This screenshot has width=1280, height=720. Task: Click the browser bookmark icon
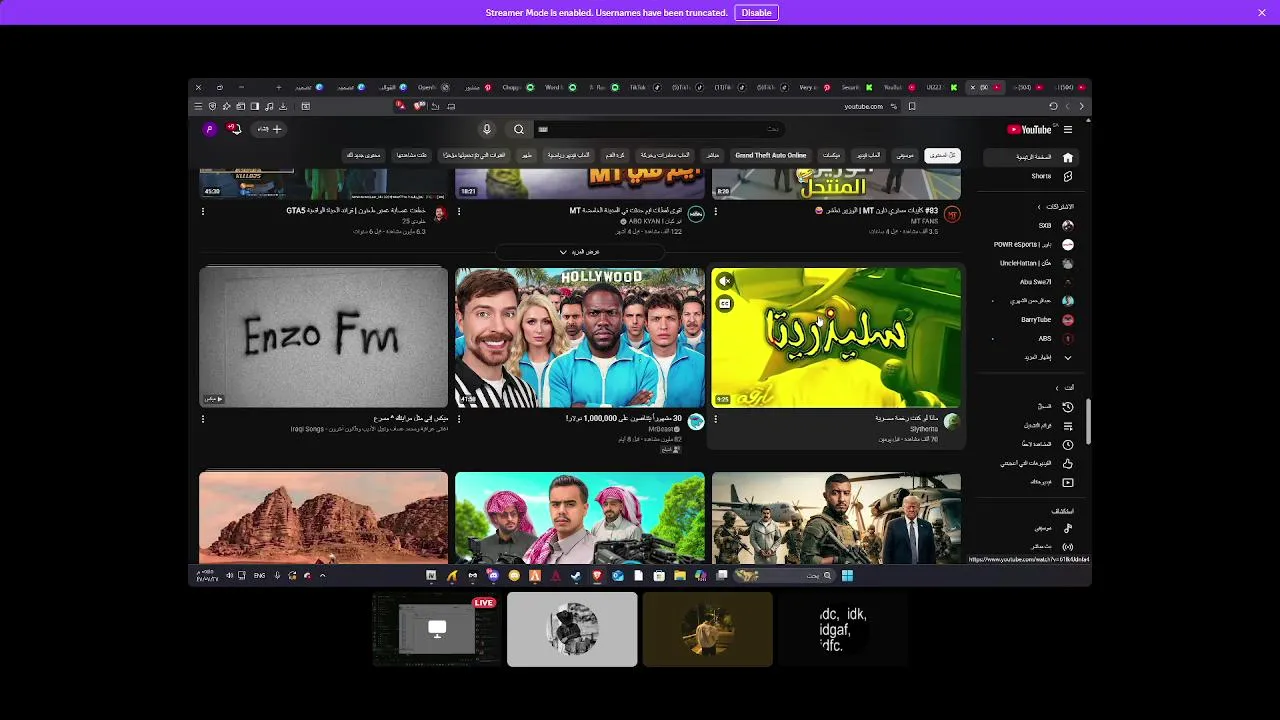912,106
